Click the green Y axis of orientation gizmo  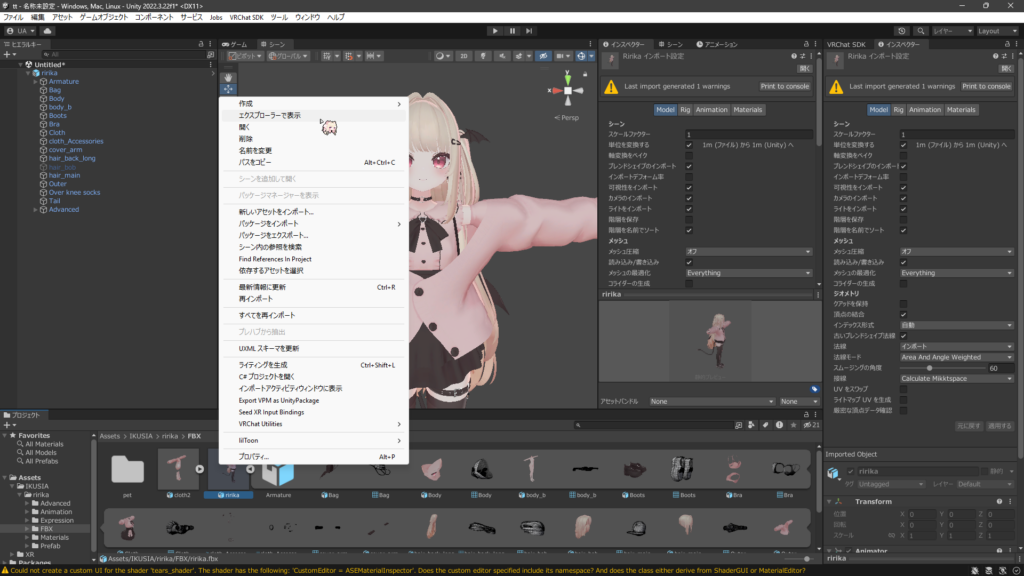coord(568,78)
